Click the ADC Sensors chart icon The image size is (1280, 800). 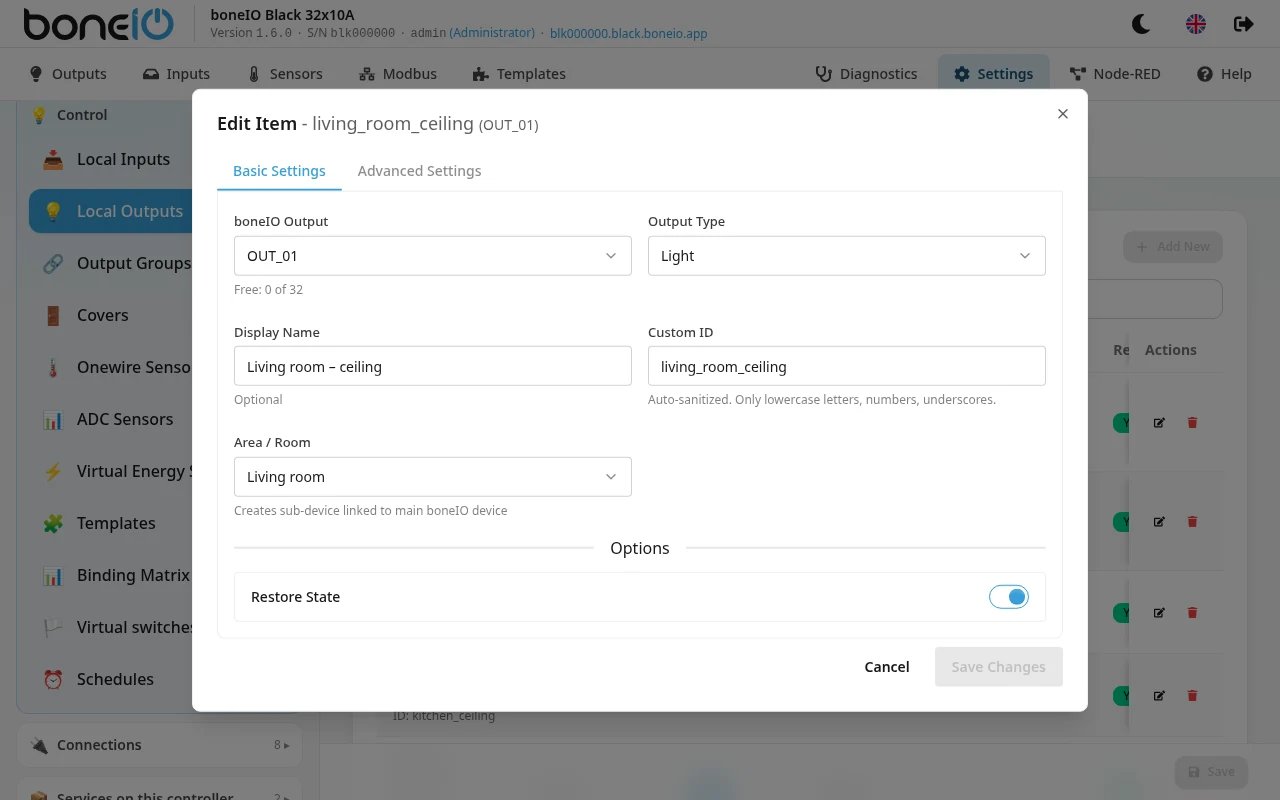point(53,419)
